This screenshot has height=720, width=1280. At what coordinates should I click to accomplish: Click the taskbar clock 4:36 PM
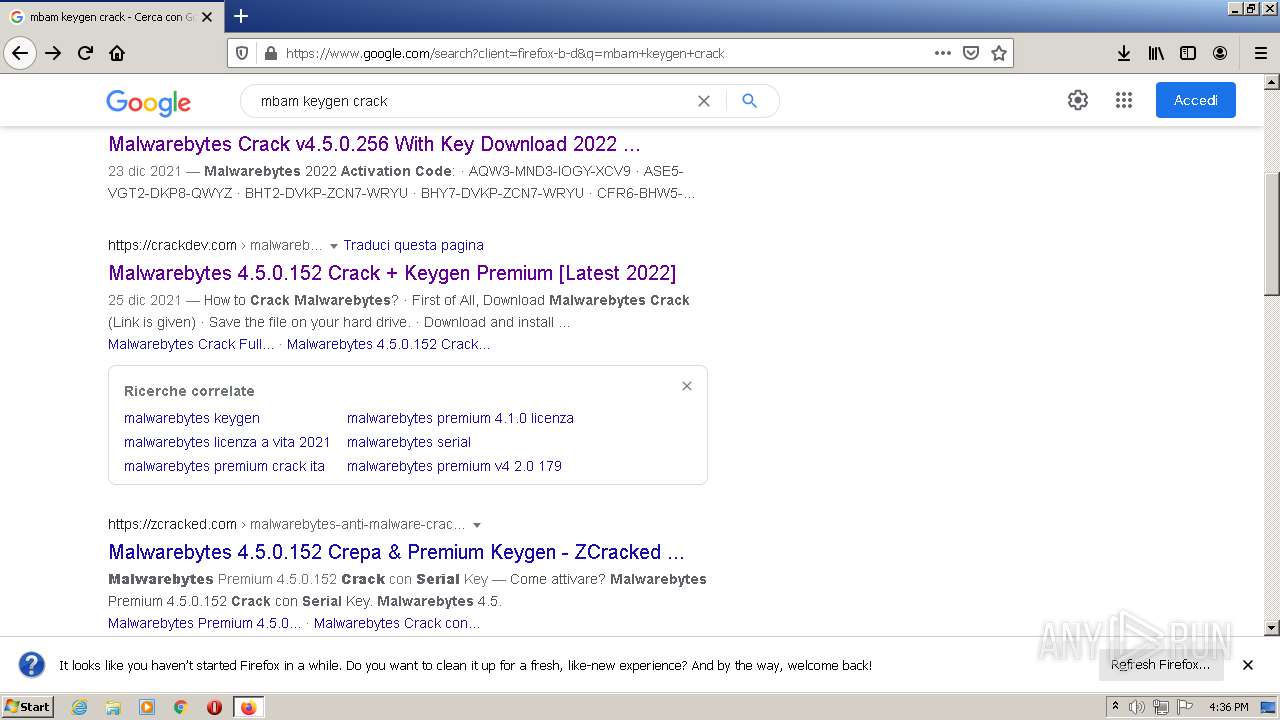(1228, 707)
